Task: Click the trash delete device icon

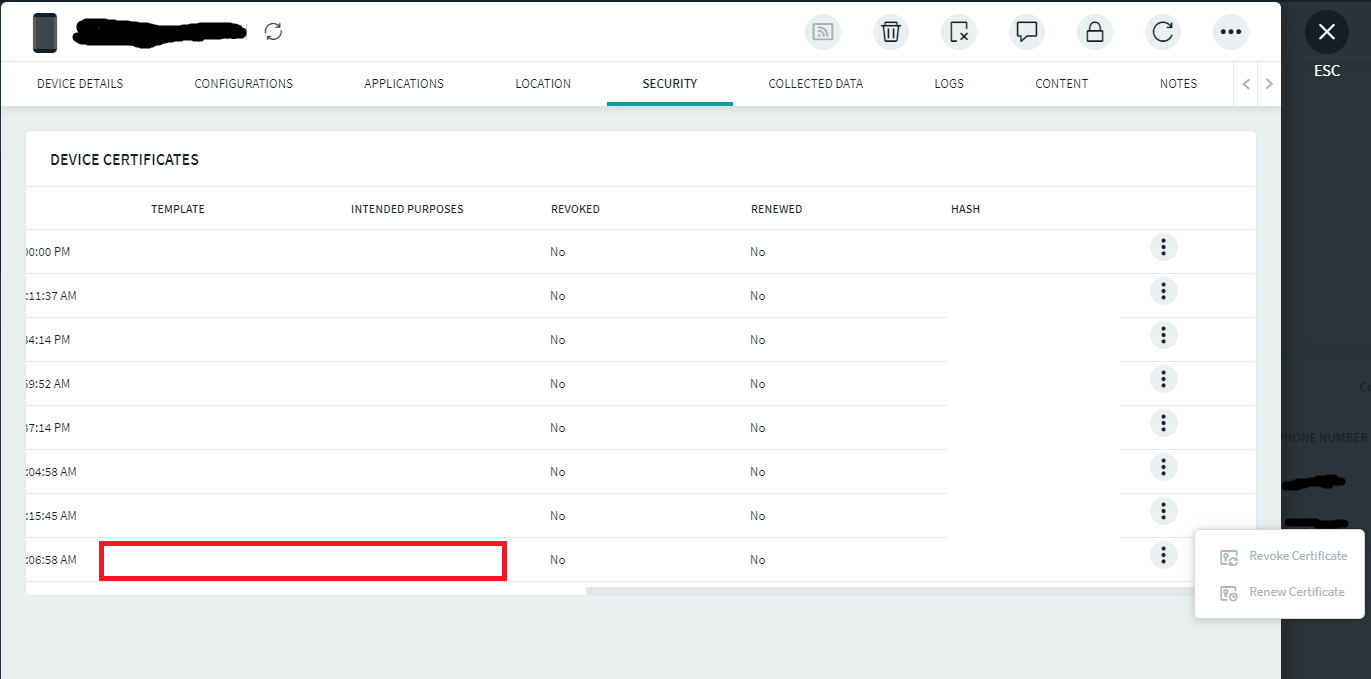Action: point(891,32)
